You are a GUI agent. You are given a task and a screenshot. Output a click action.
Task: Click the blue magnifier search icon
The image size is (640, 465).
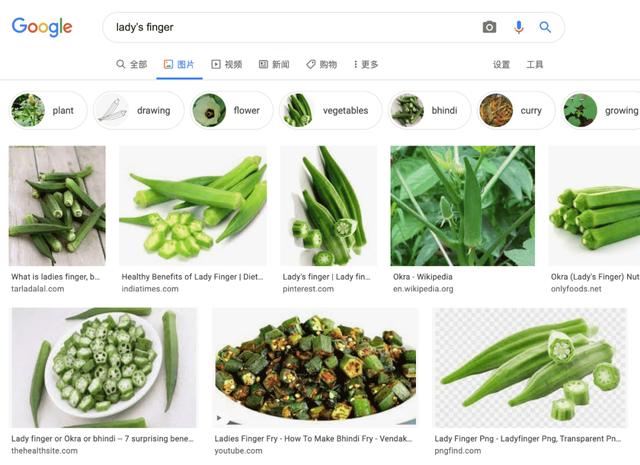pos(545,28)
